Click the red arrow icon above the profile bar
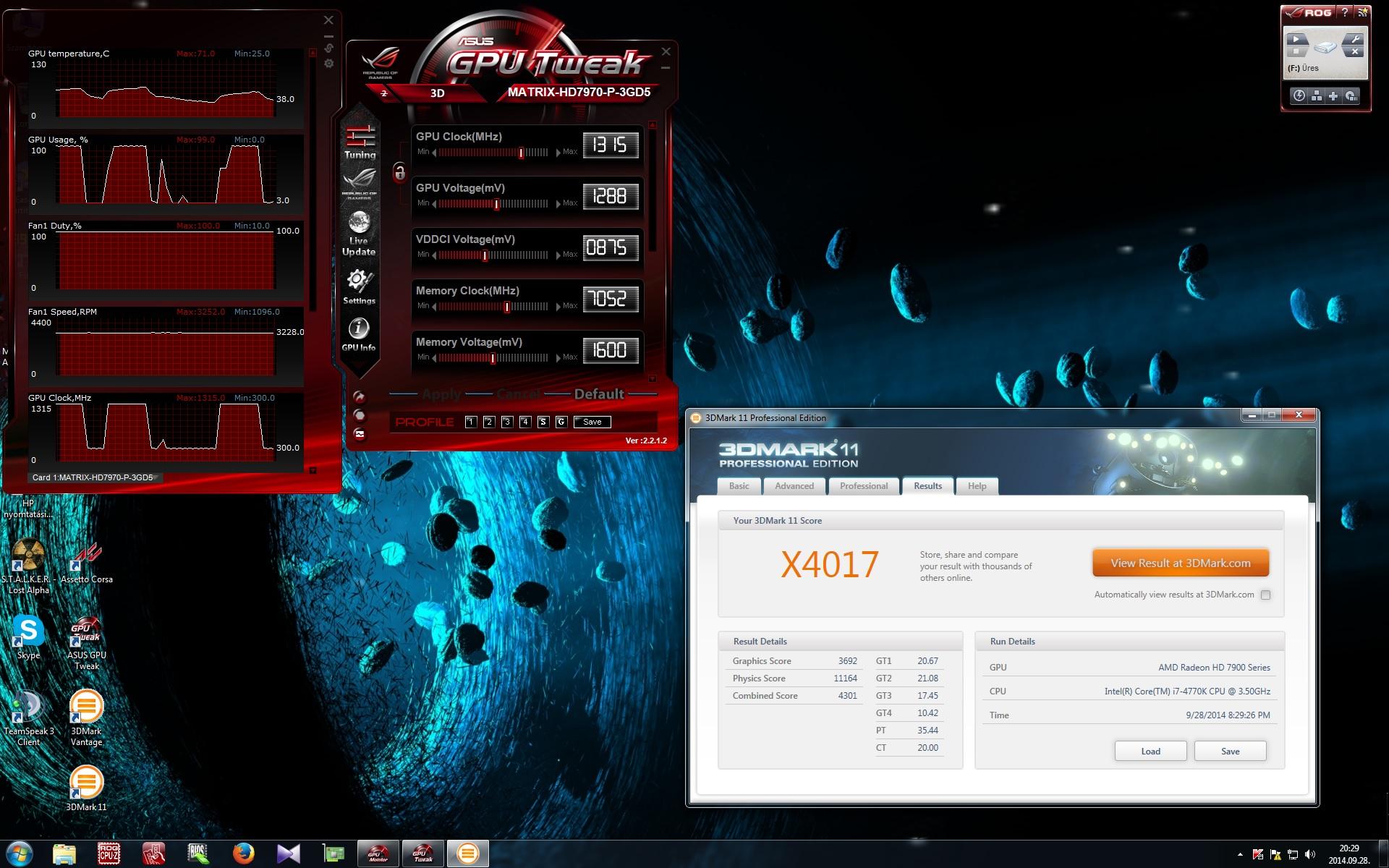Screen dimensions: 1389x868 tap(360, 397)
